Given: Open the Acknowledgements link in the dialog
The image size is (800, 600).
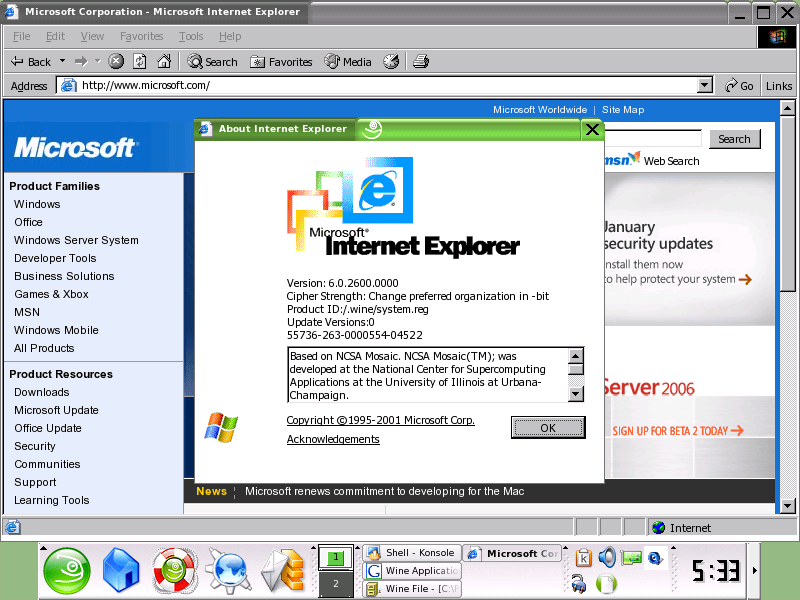Looking at the screenshot, I should click(333, 439).
